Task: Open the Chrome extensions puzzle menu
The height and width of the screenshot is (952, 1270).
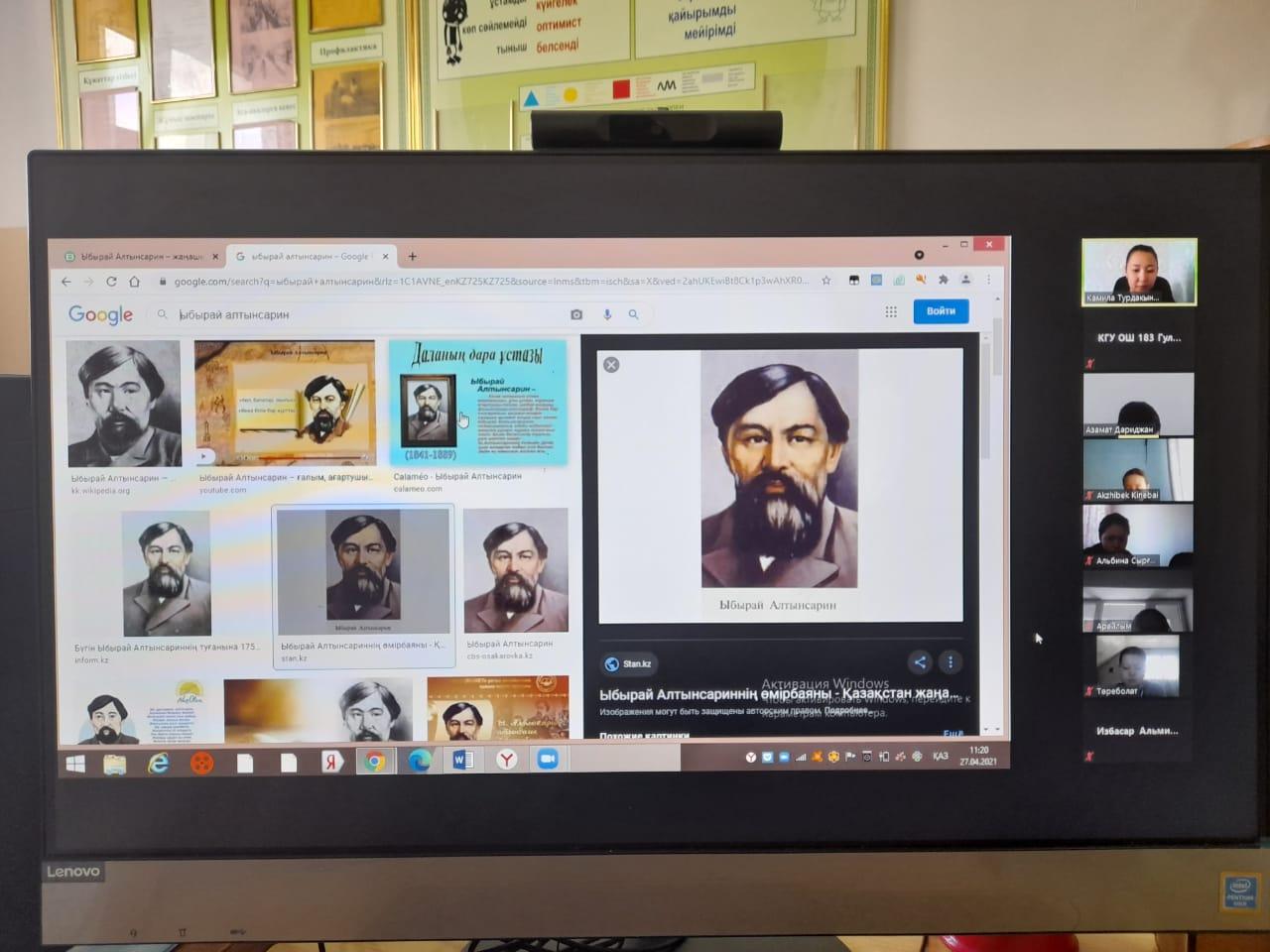Action: coord(943,280)
